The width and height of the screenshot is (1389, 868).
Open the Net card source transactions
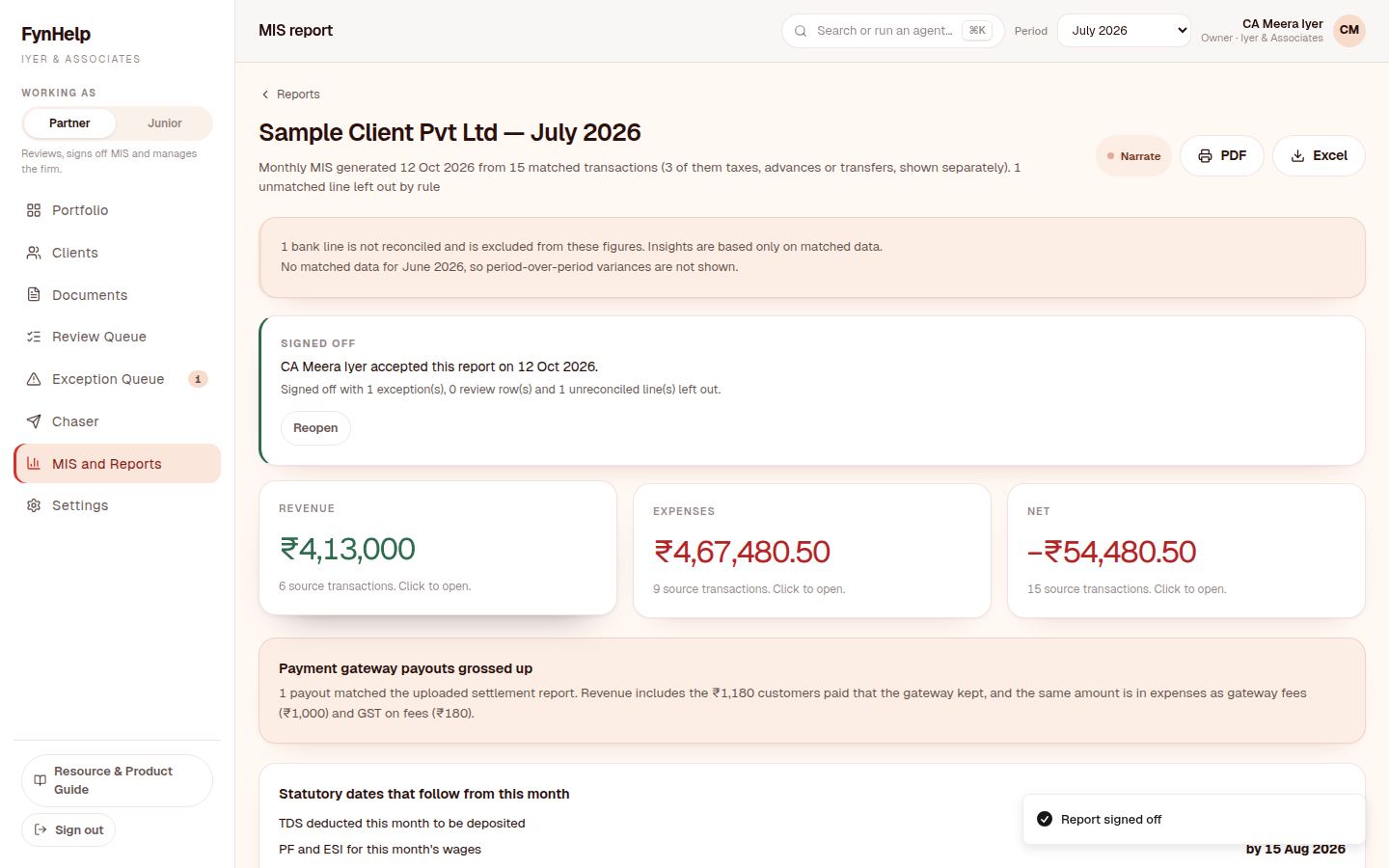pyautogui.click(x=1186, y=551)
